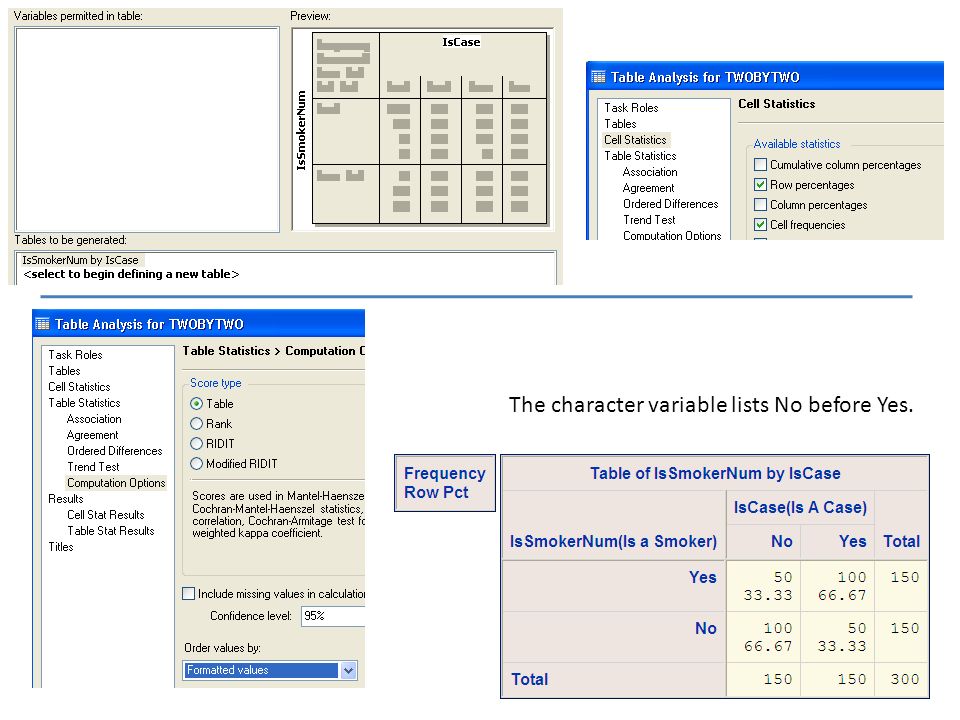960x720 pixels.
Task: Pick the Modified RIDIT score type
Action: pyautogui.click(x=197, y=463)
